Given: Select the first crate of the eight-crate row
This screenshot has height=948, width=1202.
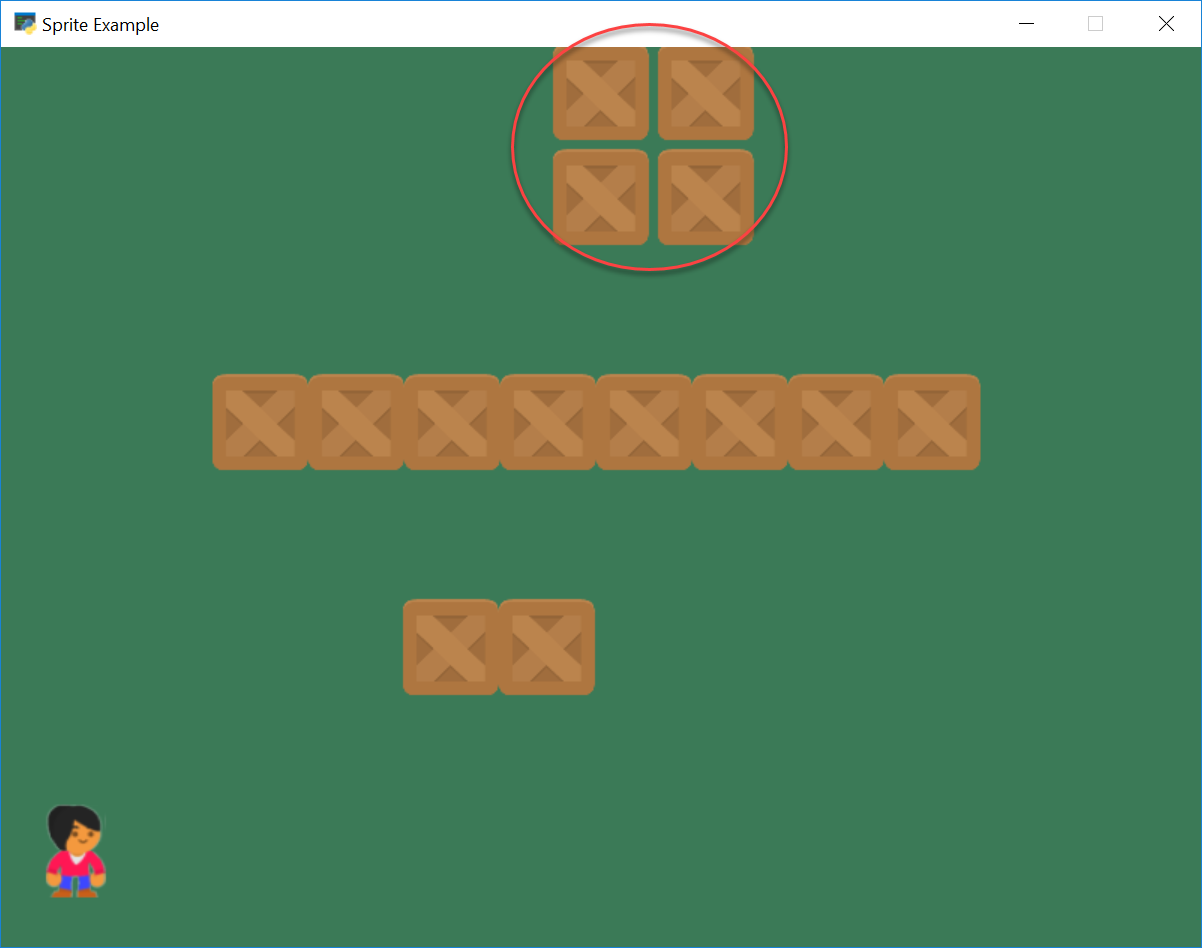Looking at the screenshot, I should (x=260, y=422).
